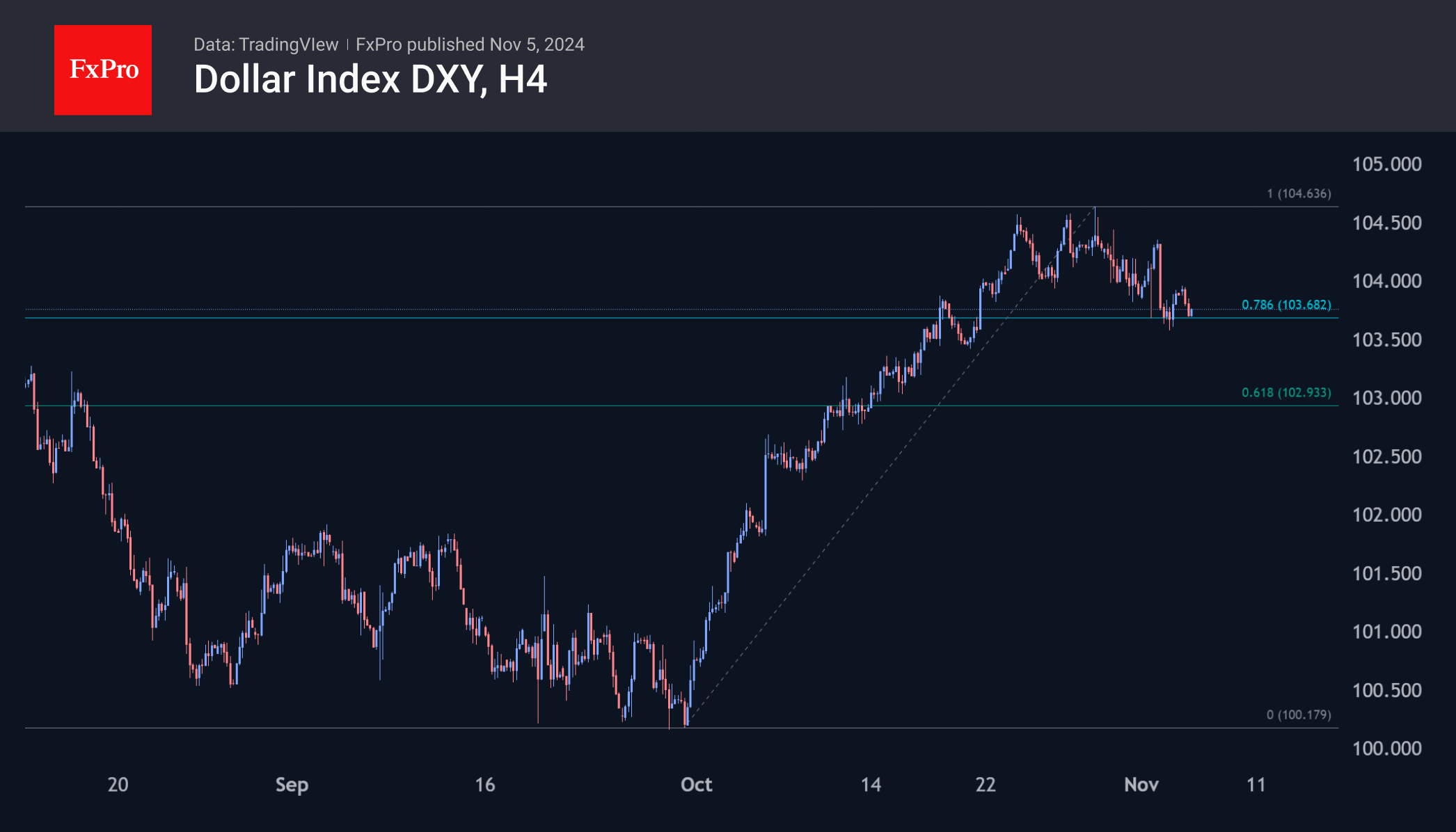Click the '1 (104.636)' Fibonacci label

(1299, 193)
